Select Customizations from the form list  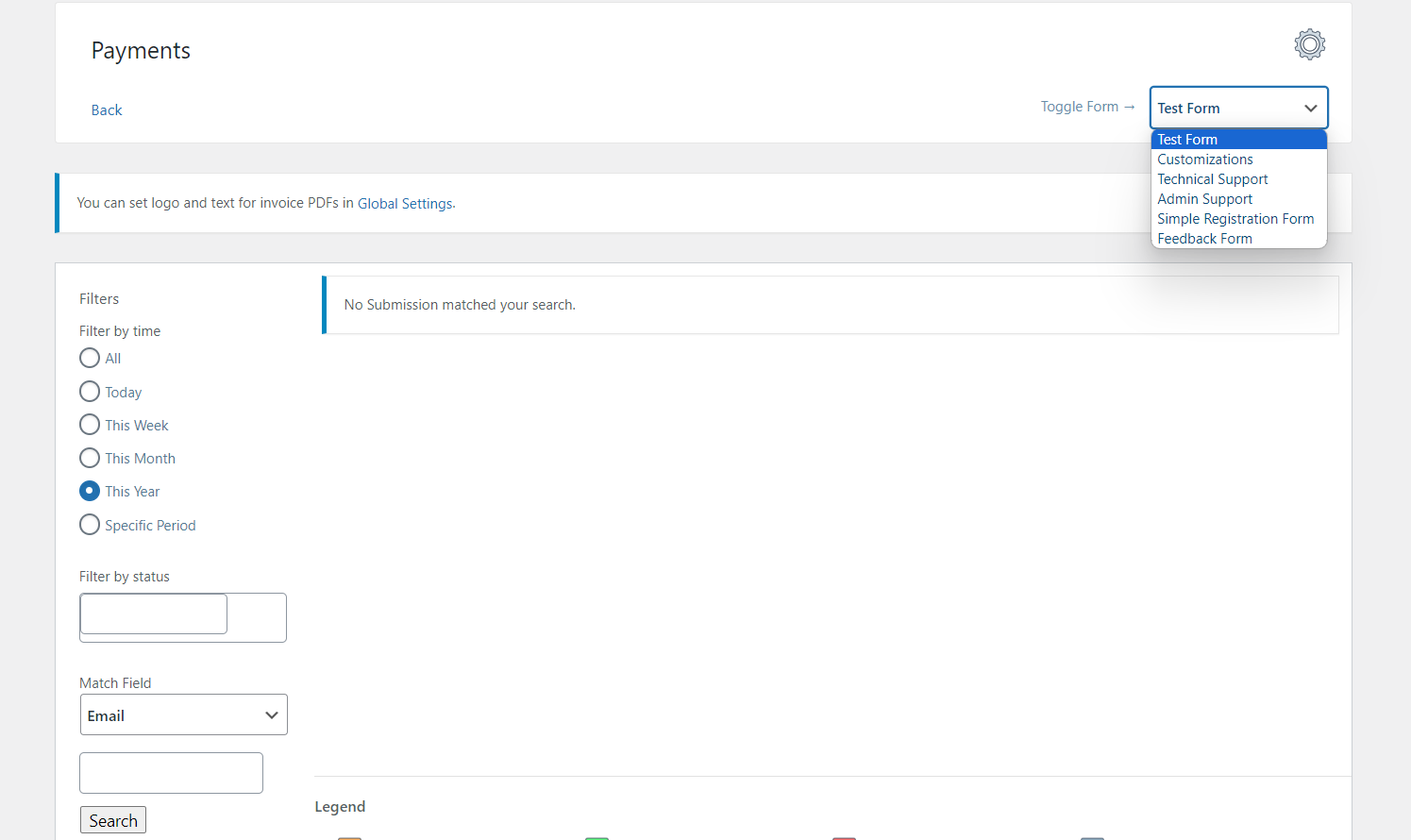tap(1204, 159)
